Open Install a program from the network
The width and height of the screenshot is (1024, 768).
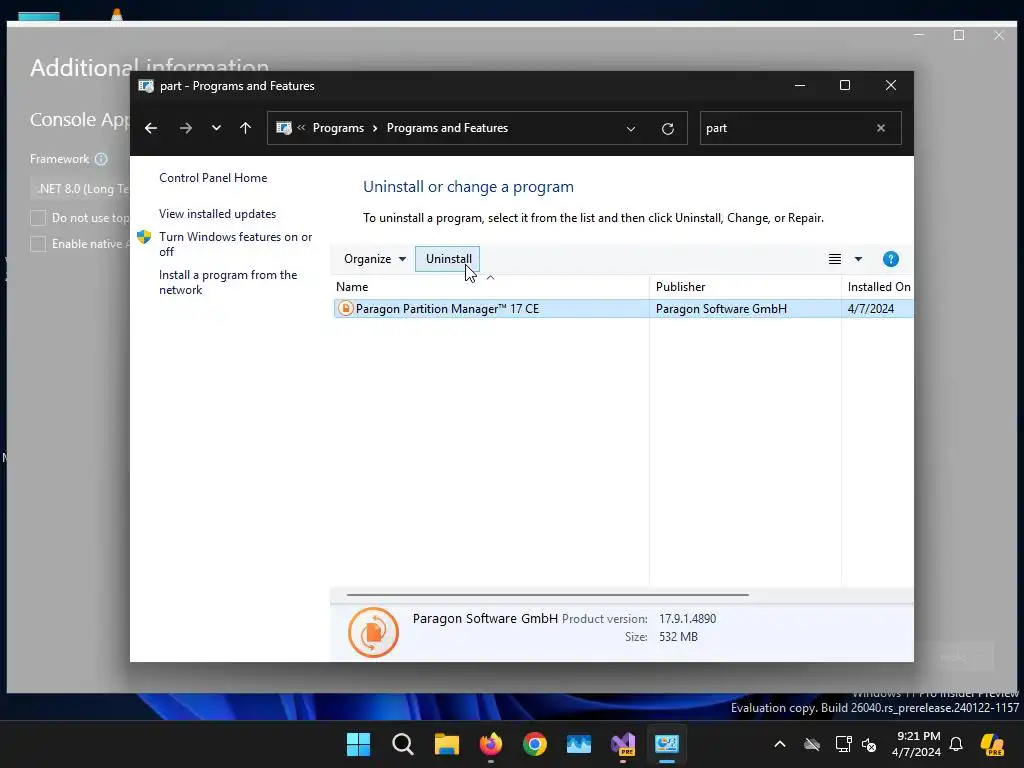pyautogui.click(x=228, y=282)
